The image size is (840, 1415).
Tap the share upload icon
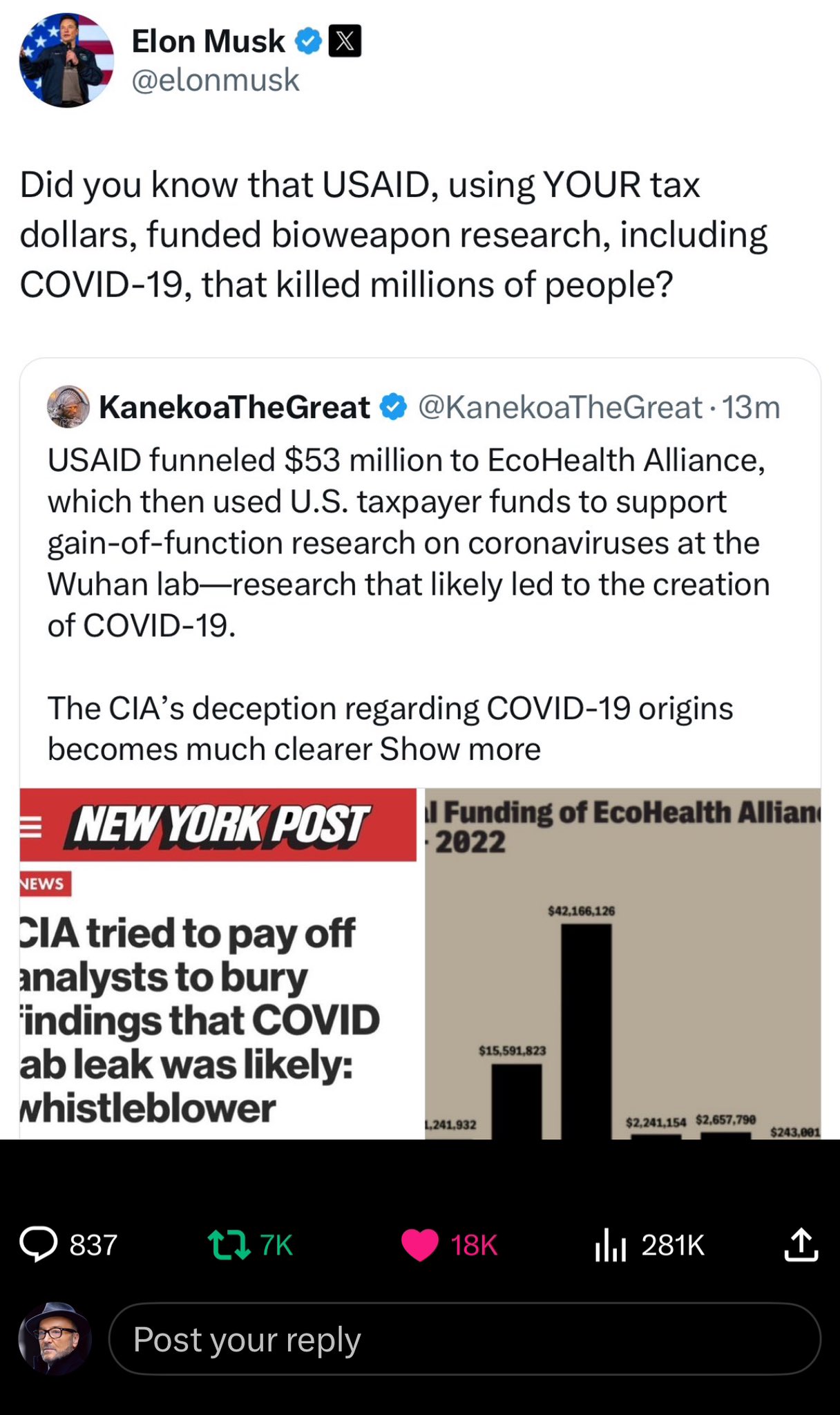(x=801, y=1244)
